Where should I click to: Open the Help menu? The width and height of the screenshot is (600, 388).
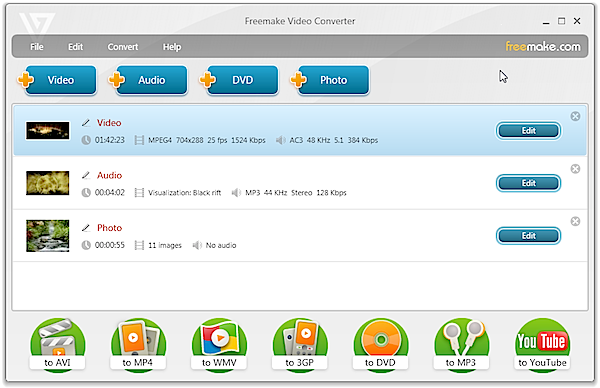tap(172, 47)
